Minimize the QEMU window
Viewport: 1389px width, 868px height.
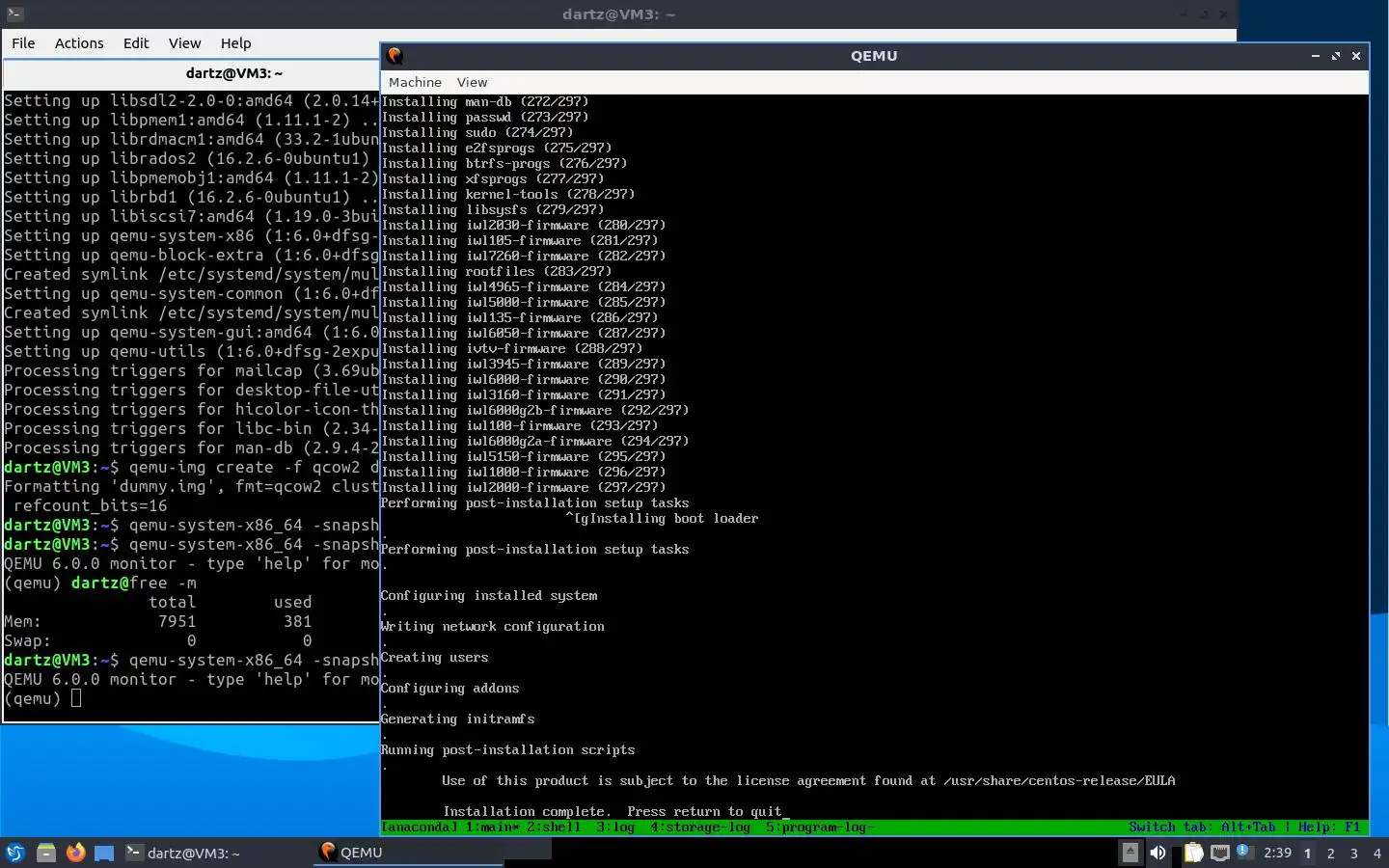click(1315, 56)
